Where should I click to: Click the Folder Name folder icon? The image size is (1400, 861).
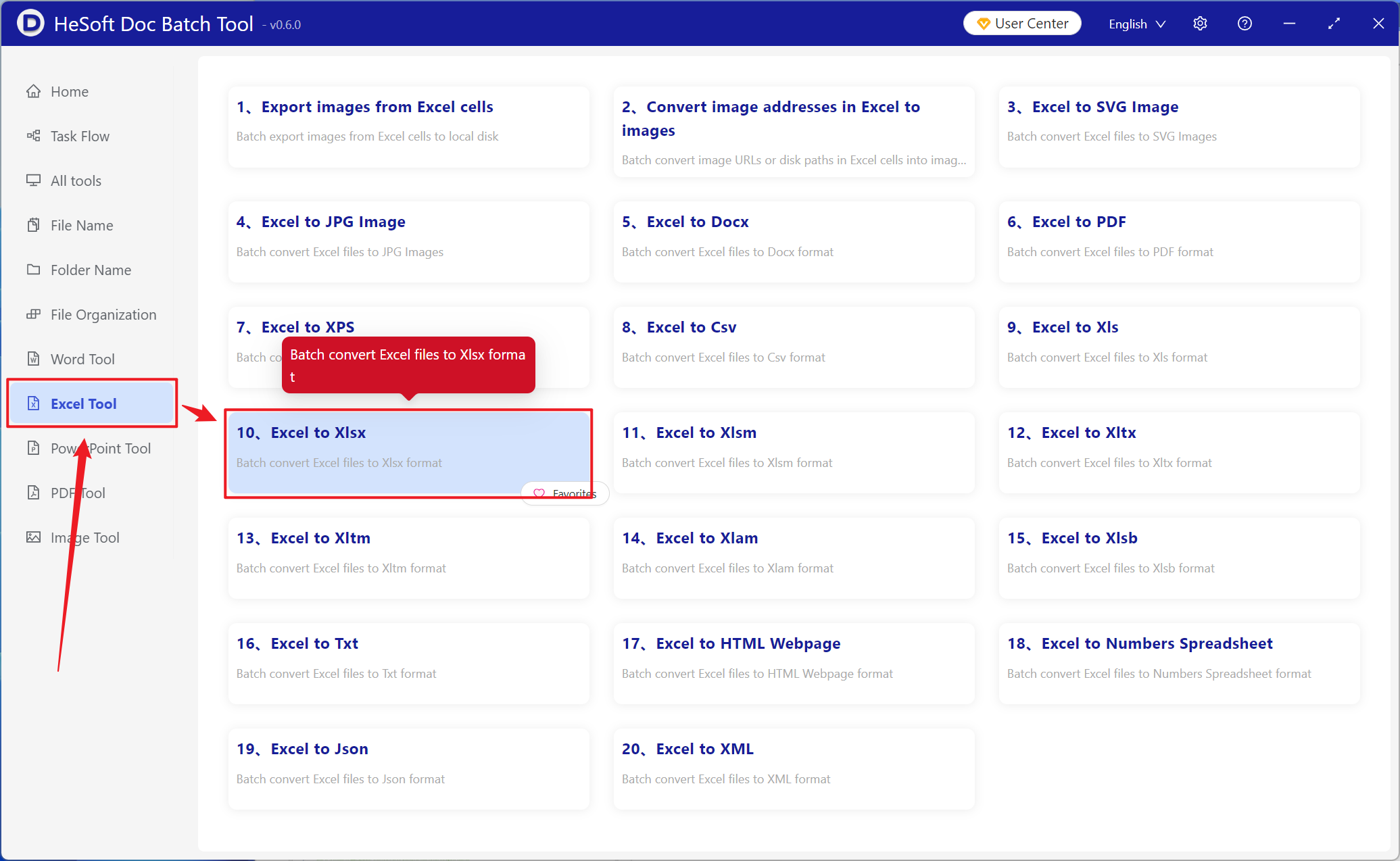coord(33,270)
